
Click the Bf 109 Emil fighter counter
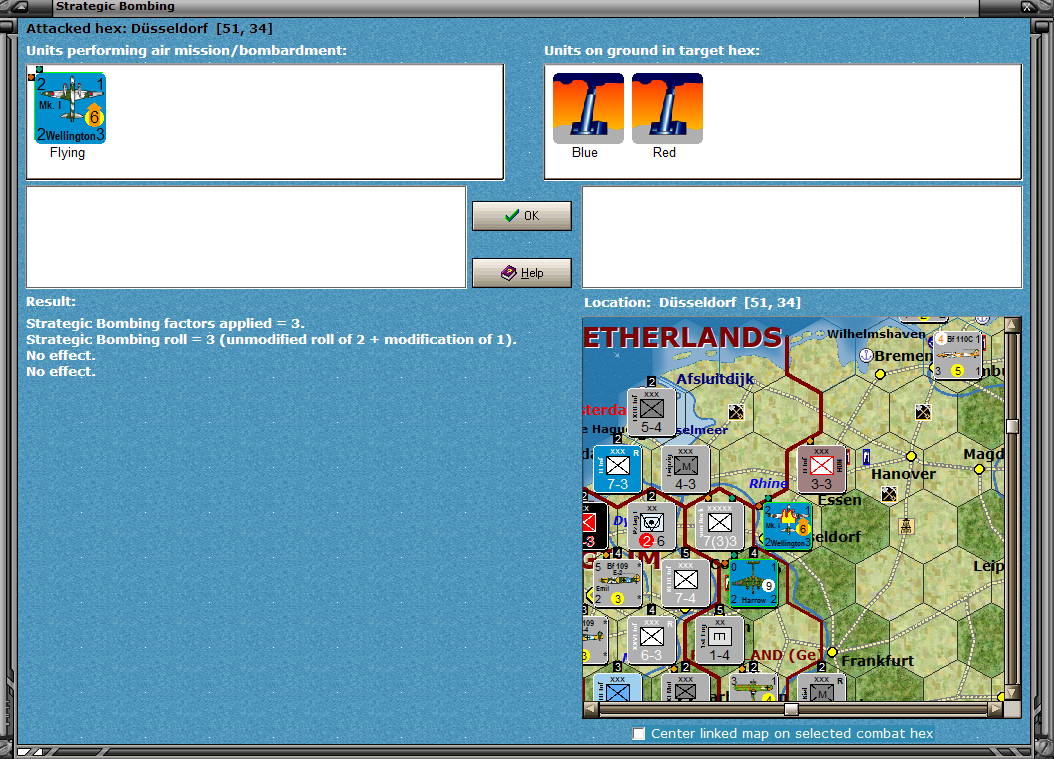[617, 583]
